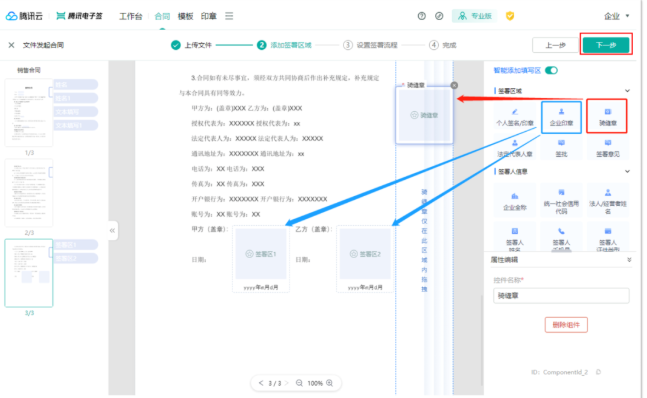Open the 工作台 tab

(x=131, y=16)
